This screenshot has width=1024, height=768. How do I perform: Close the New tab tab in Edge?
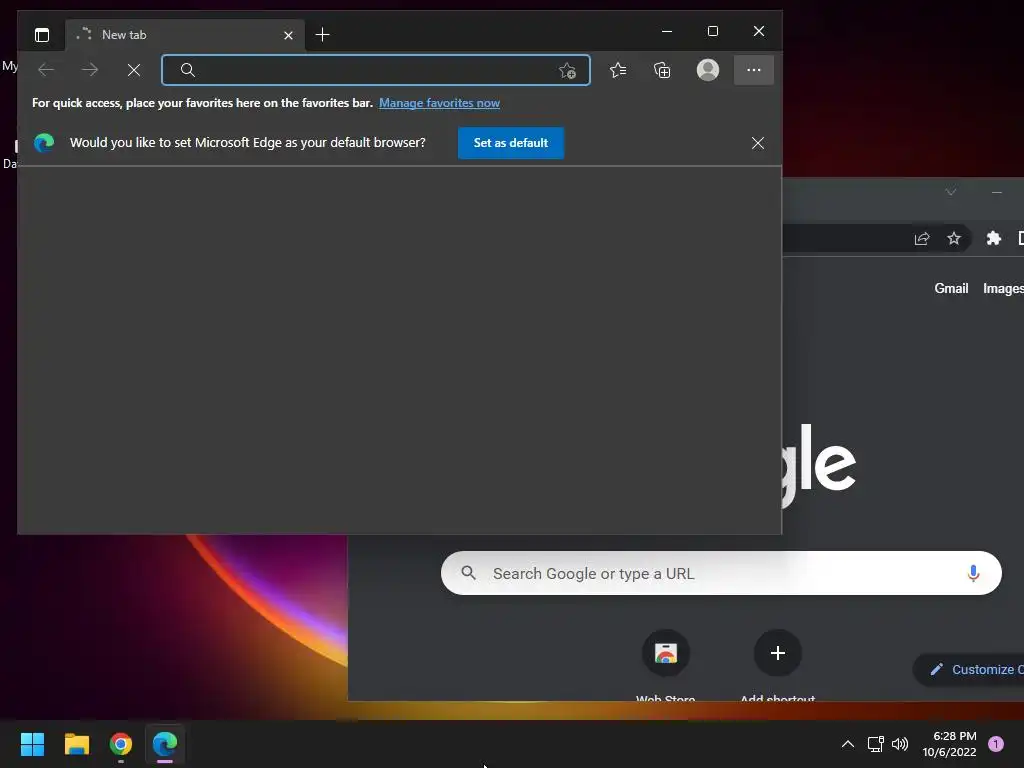point(288,35)
